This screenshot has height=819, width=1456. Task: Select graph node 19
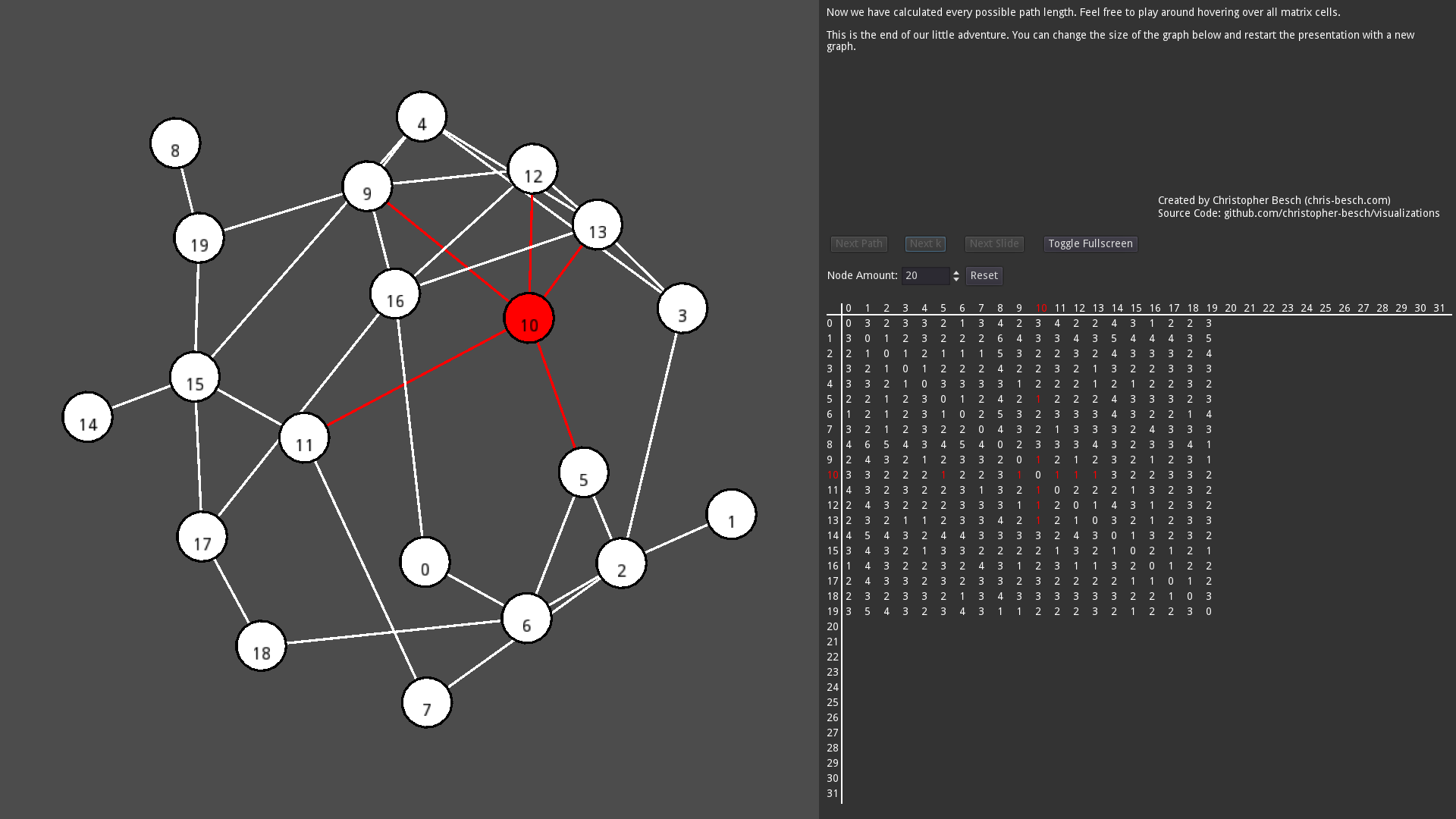(x=199, y=238)
